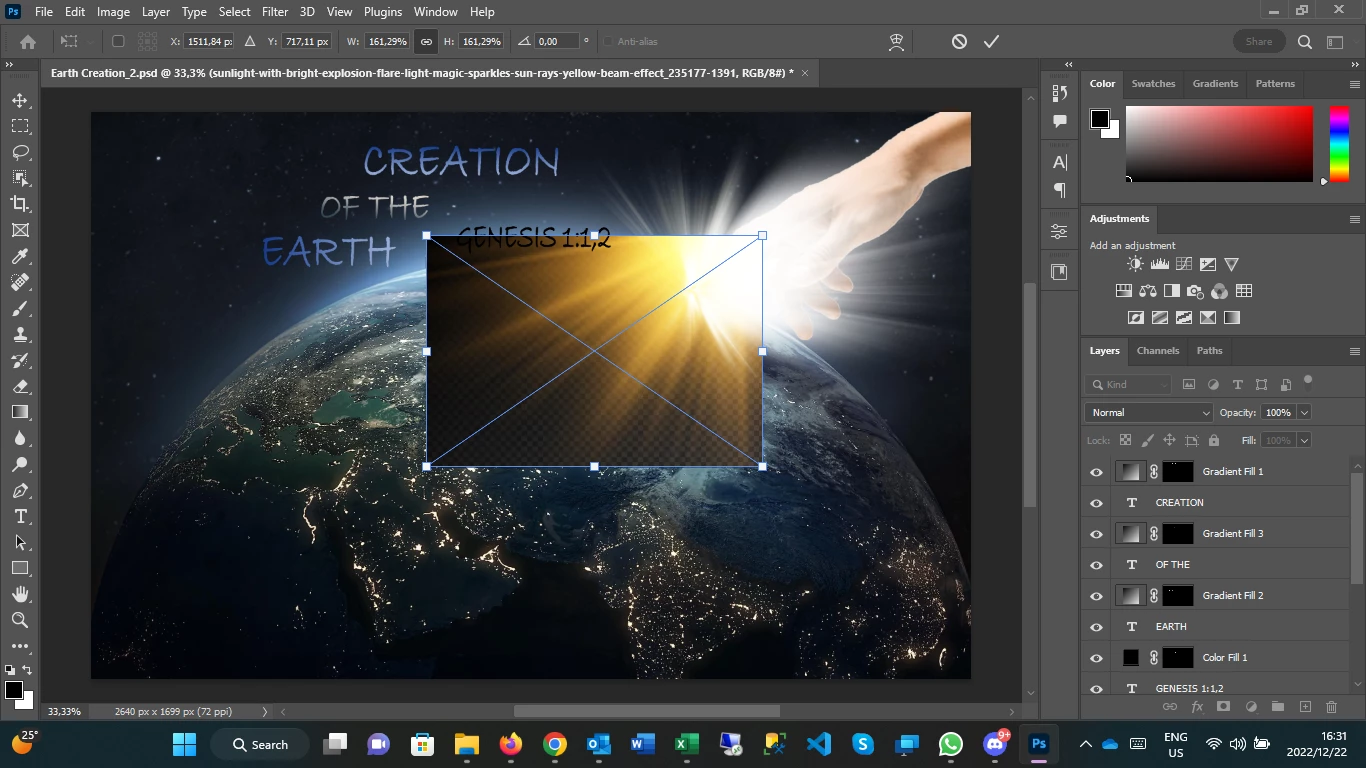Select the Brush tool
This screenshot has width=1366, height=768.
pos(20,308)
